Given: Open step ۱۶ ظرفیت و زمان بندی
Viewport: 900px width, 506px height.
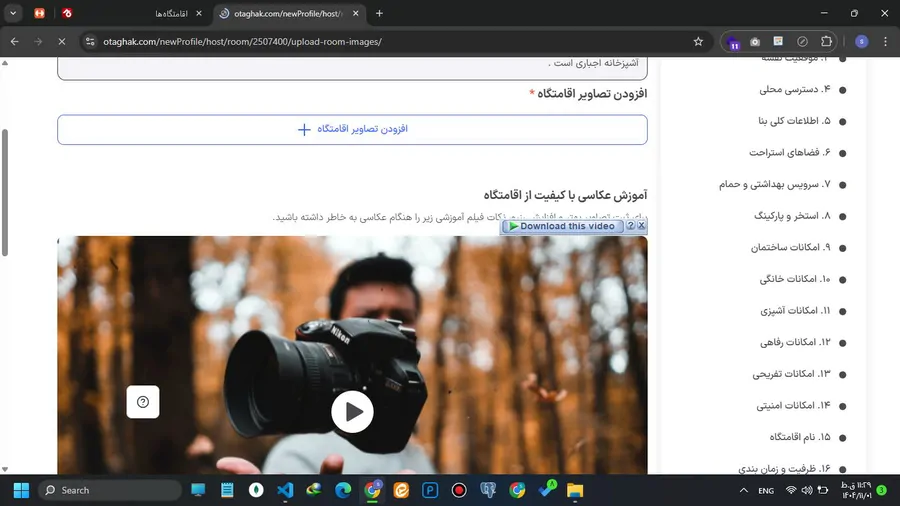Looking at the screenshot, I should click(784, 469).
